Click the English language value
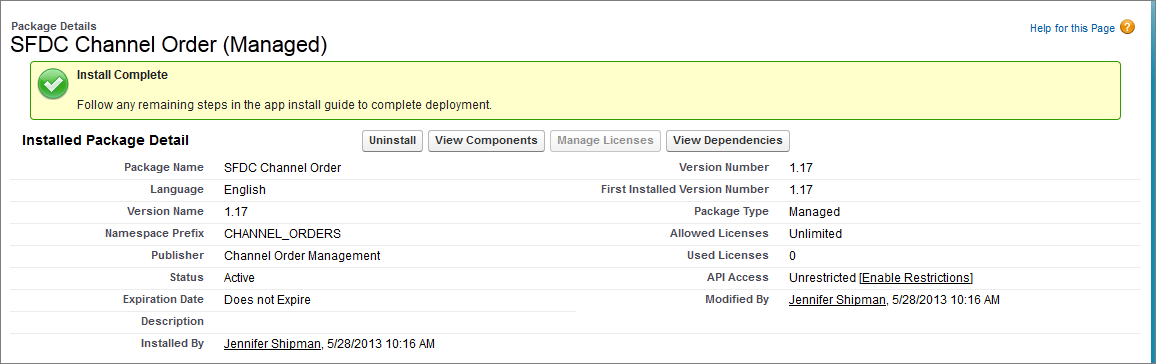The image size is (1156, 364). (245, 189)
